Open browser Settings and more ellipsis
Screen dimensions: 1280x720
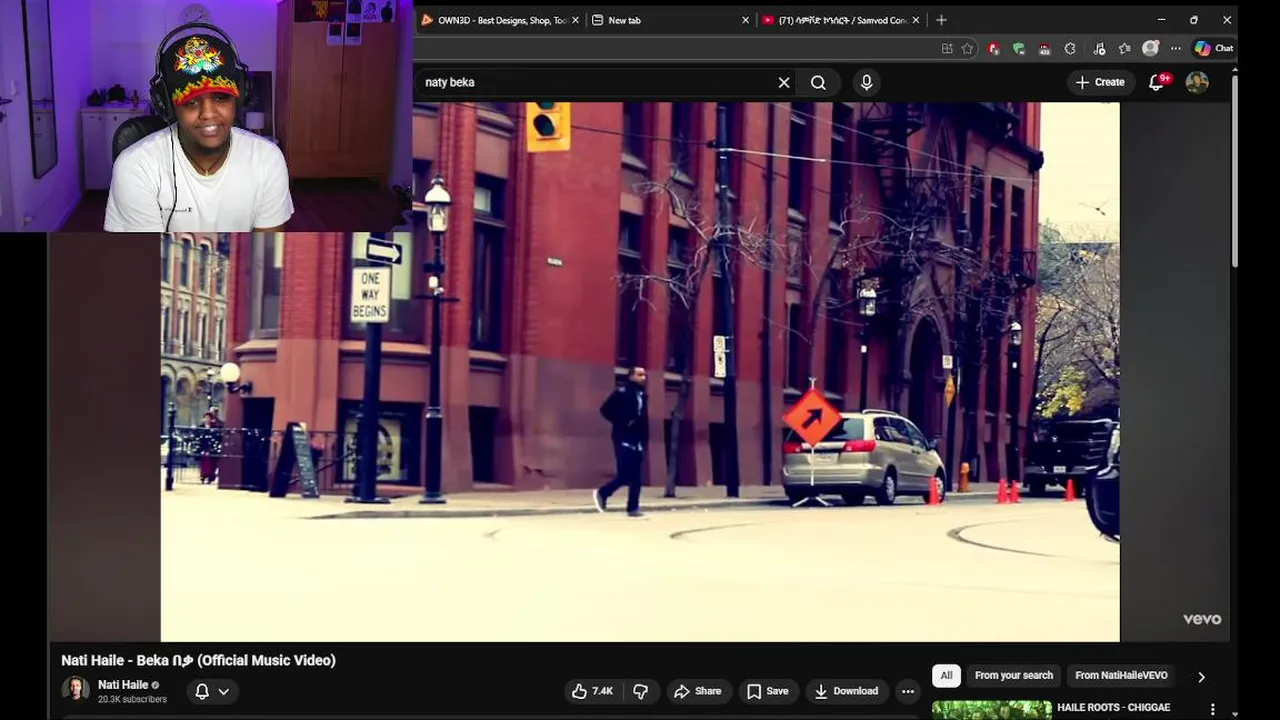[x=1175, y=48]
